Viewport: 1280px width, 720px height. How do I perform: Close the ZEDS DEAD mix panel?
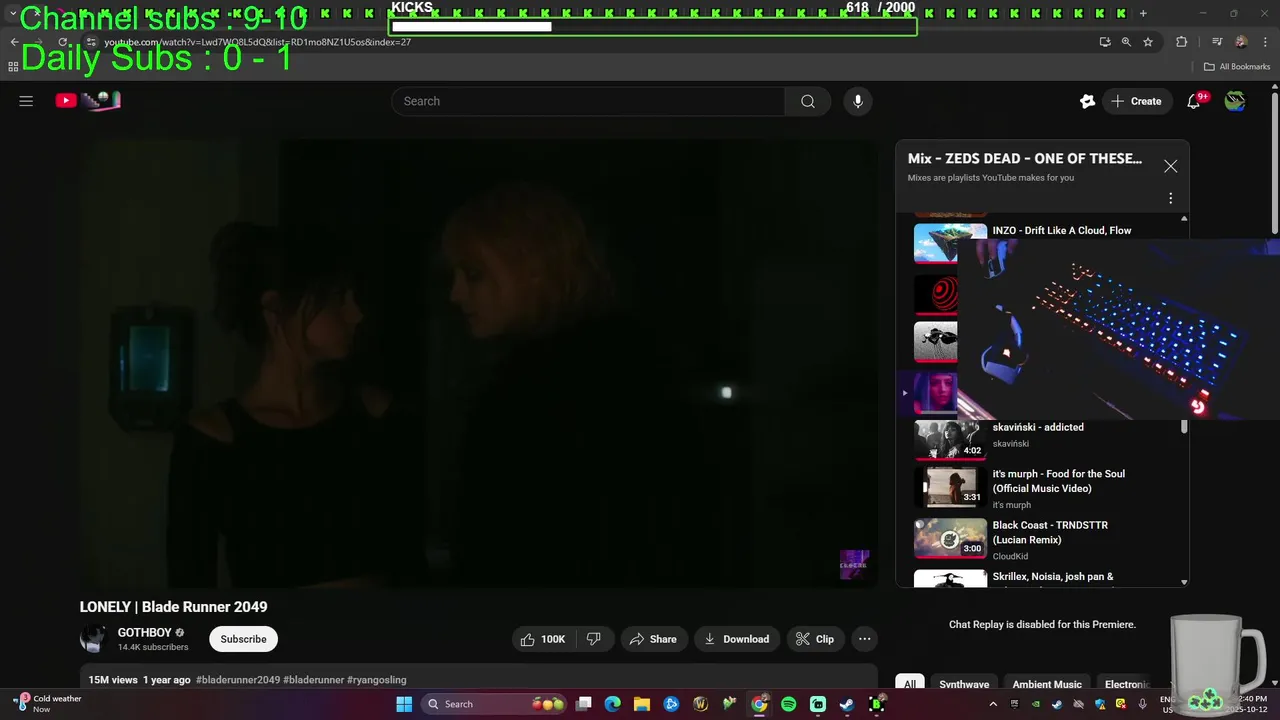(1170, 166)
